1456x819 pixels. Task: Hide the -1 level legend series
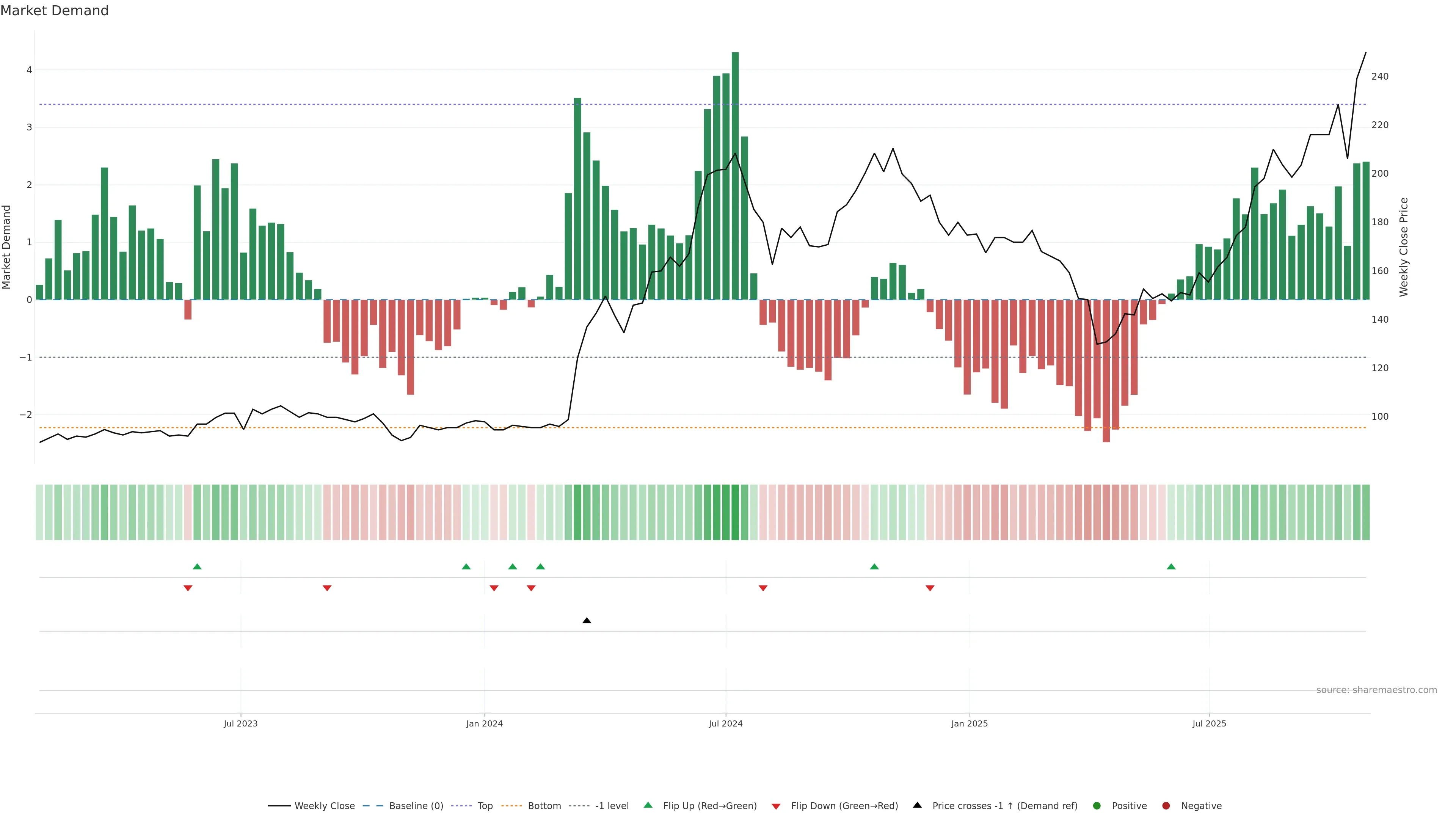click(x=612, y=806)
